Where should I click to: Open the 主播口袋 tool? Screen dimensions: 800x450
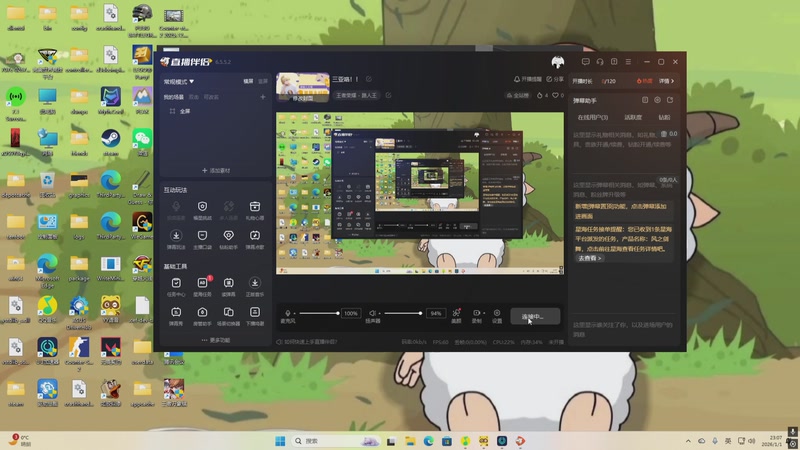pos(203,239)
